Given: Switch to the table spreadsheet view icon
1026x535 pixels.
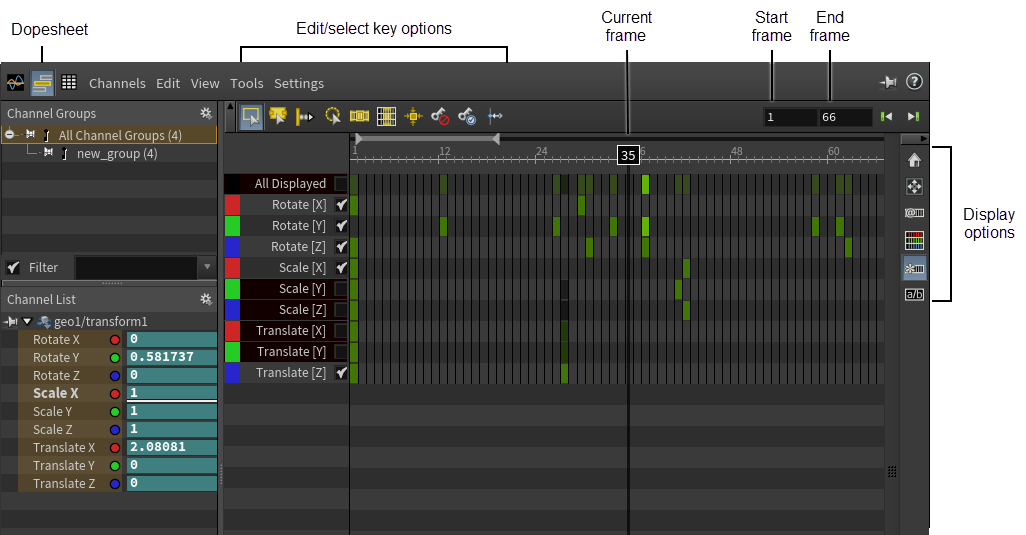Looking at the screenshot, I should tap(69, 82).
